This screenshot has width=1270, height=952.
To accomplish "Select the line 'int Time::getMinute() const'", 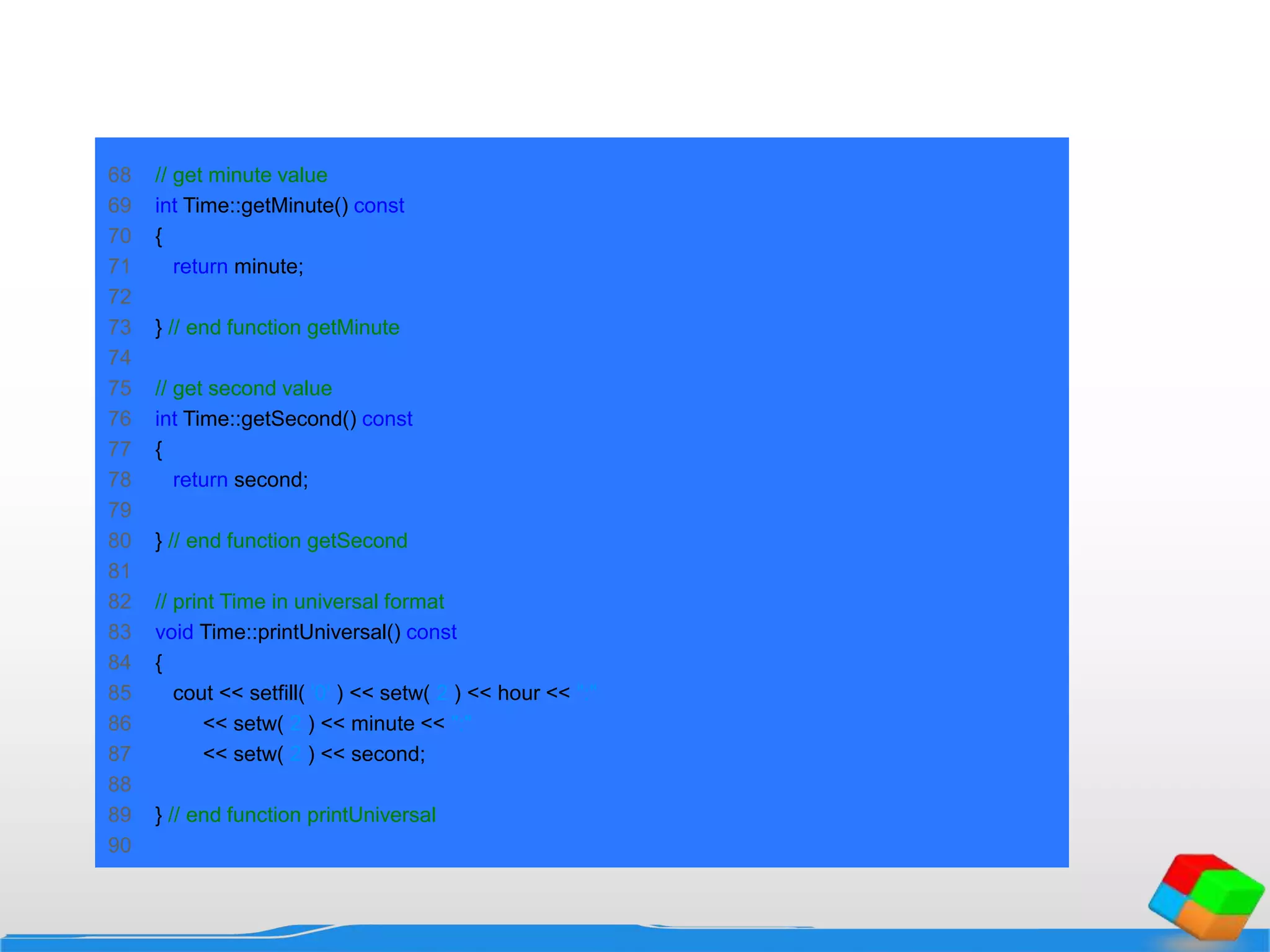I will click(x=280, y=206).
